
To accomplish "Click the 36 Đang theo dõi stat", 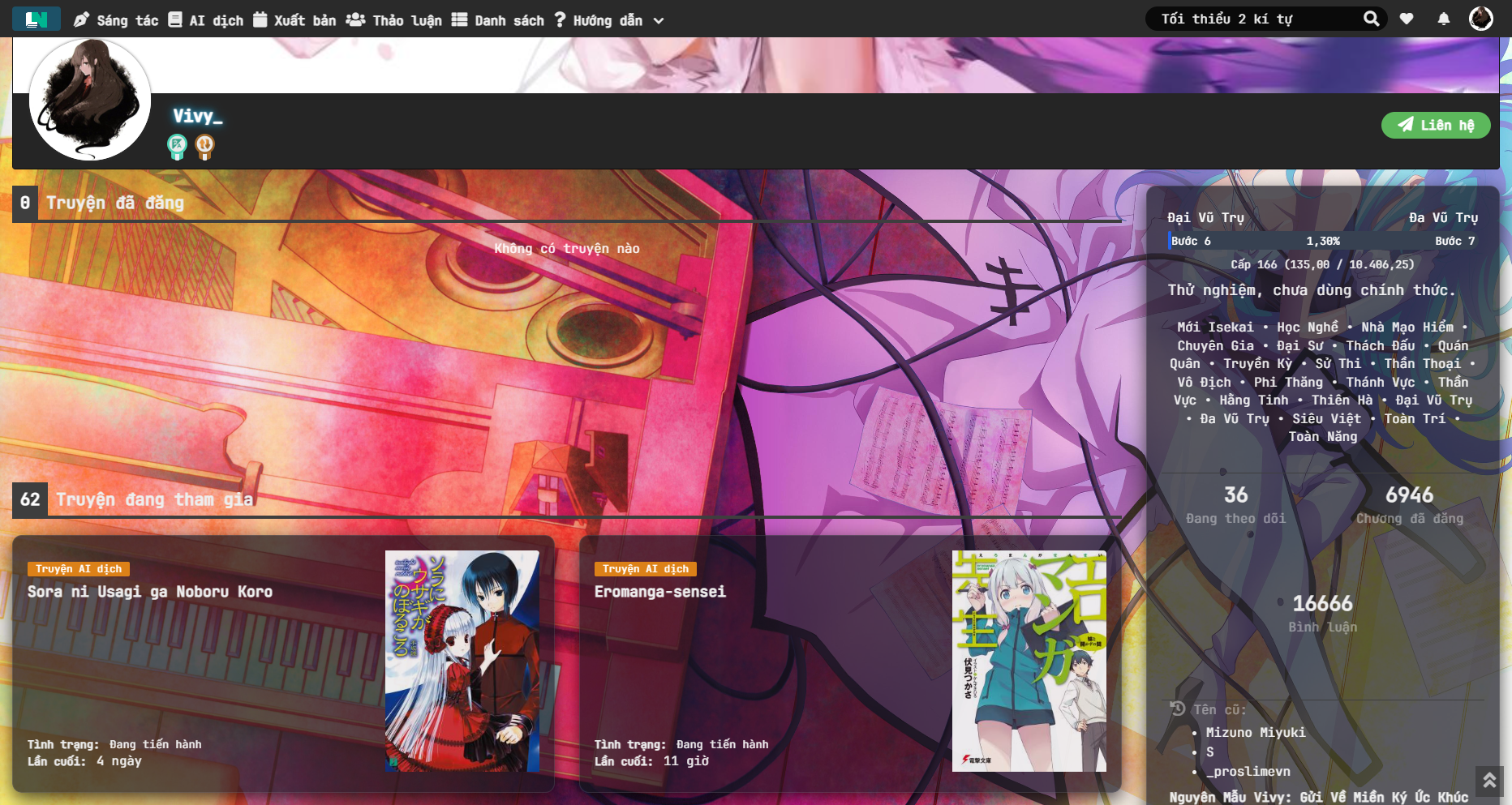I will [x=1236, y=504].
